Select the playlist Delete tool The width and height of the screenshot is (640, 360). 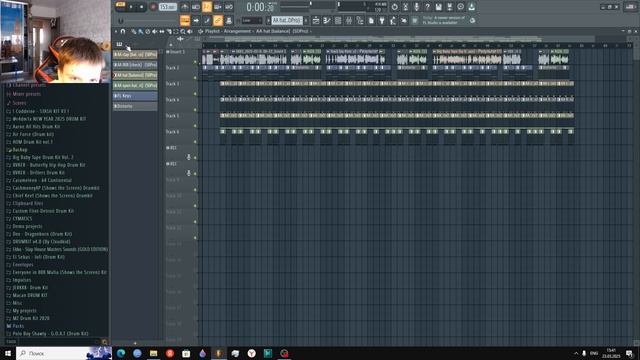(148, 31)
